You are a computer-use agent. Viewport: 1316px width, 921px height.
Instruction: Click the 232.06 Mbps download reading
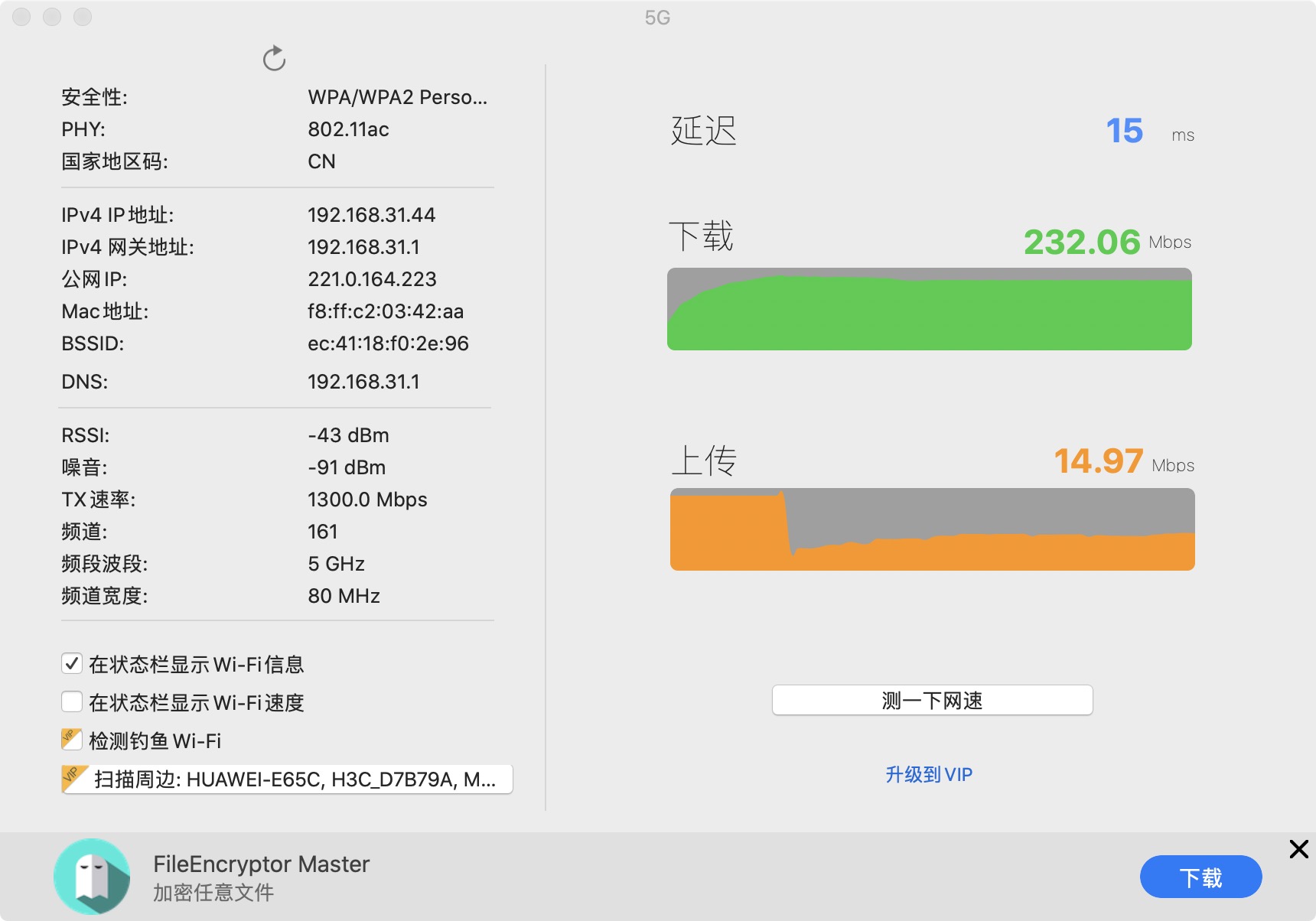[x=1082, y=242]
